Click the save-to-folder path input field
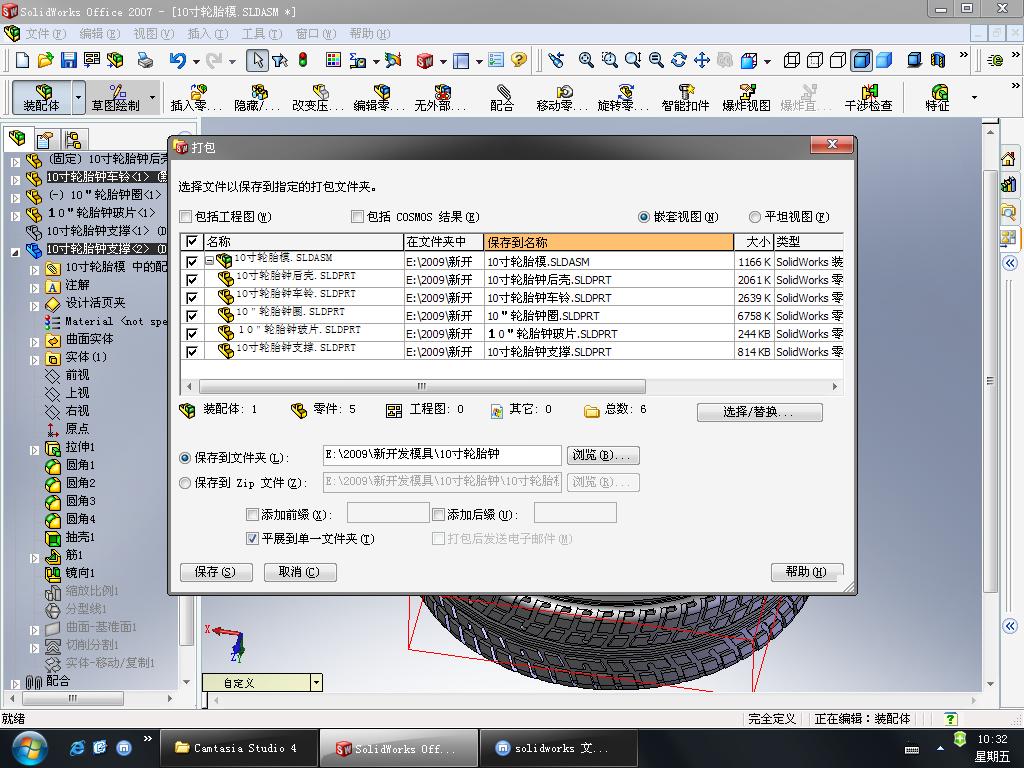 (442, 455)
